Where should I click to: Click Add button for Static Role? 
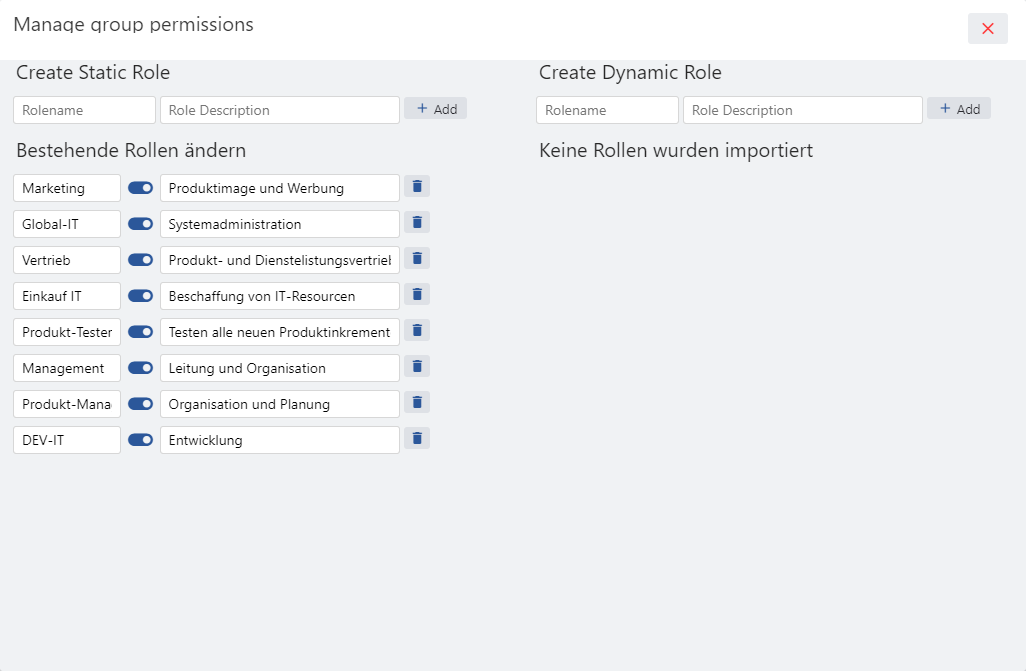[x=436, y=109]
